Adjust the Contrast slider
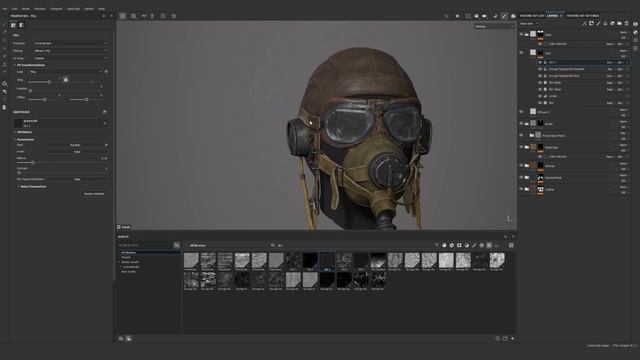Viewport: 640px width, 360px height. (19, 172)
